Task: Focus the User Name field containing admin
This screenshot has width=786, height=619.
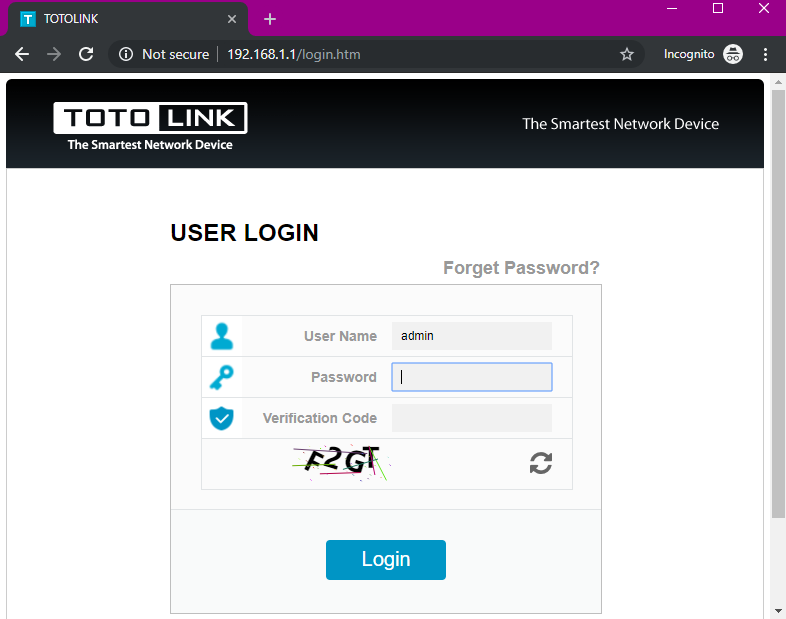Action: pyautogui.click(x=472, y=336)
